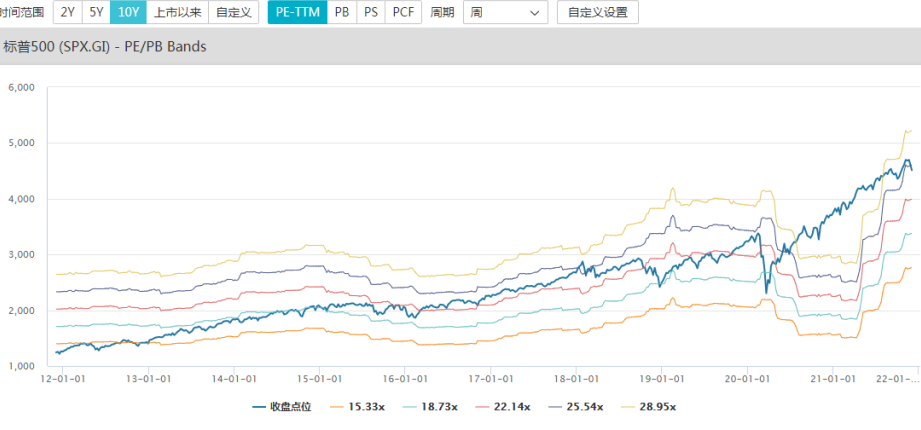Select the 2Y time range
The height and width of the screenshot is (430, 921).
[68, 12]
